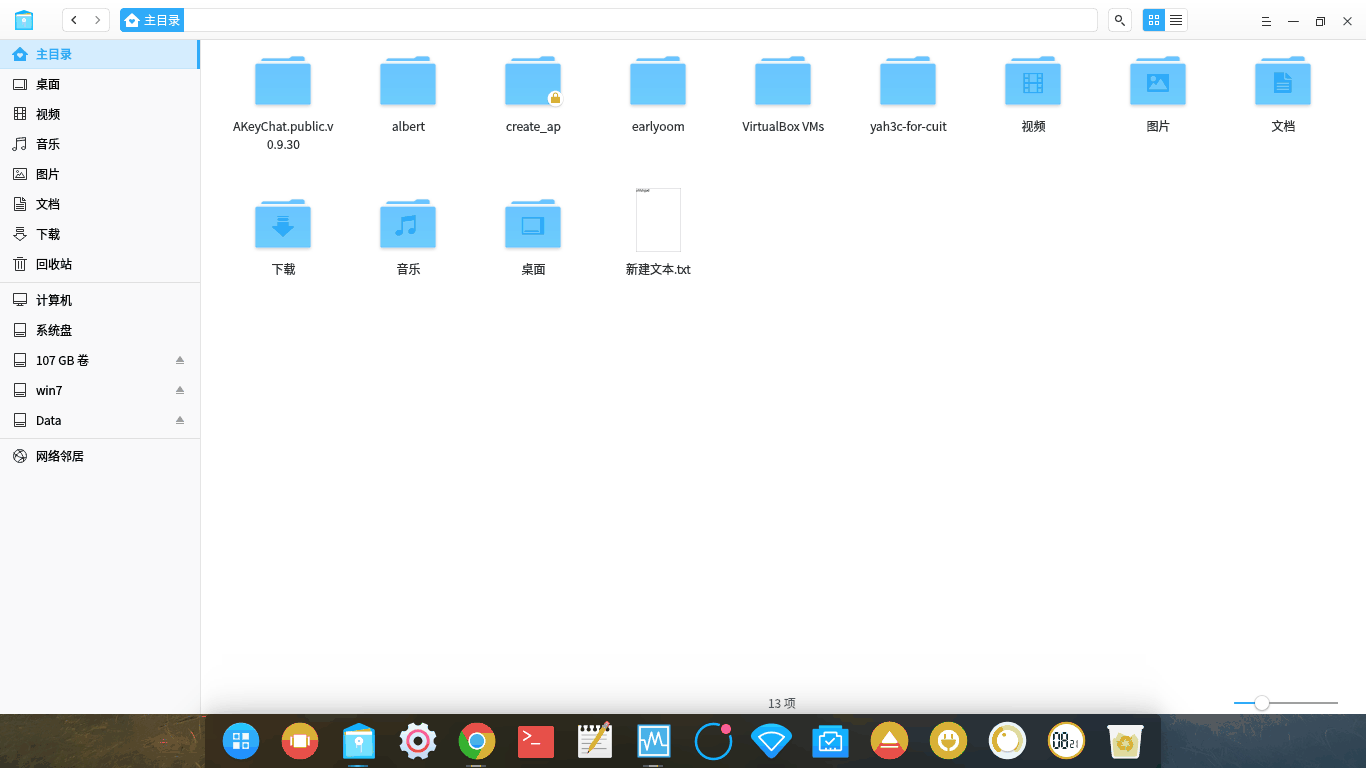
Task: Open the search magnifier button
Action: [1119, 20]
